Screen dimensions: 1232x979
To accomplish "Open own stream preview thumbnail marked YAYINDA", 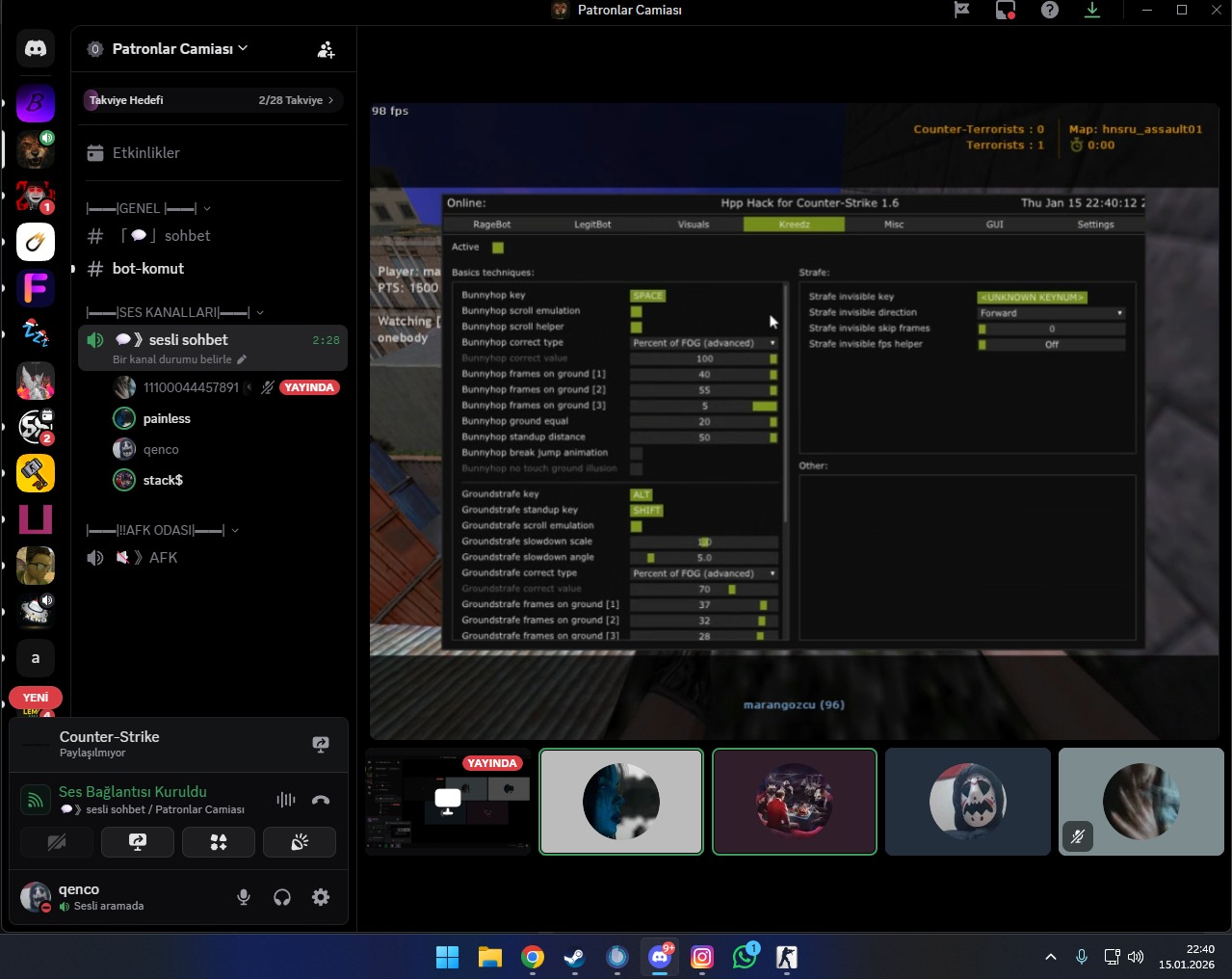I will (x=448, y=802).
